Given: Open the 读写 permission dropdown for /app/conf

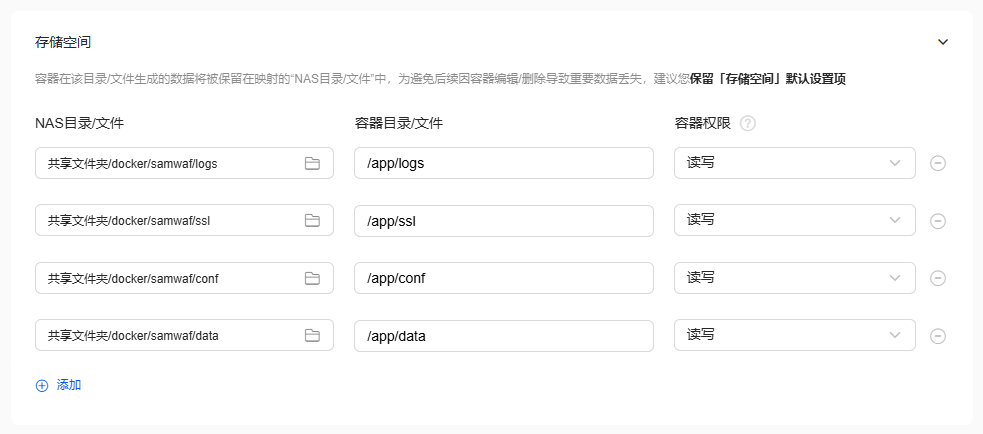Looking at the screenshot, I should pyautogui.click(x=795, y=278).
